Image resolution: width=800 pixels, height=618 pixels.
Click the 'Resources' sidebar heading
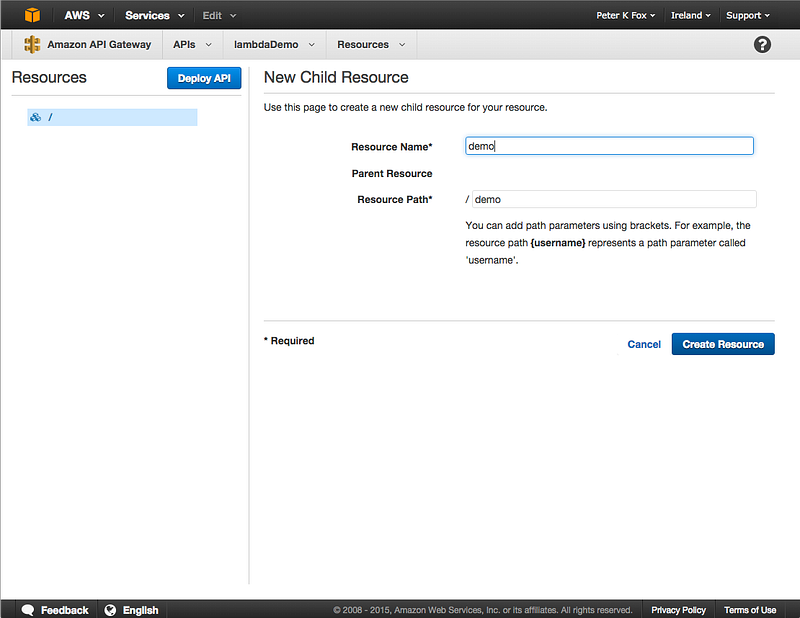point(49,77)
